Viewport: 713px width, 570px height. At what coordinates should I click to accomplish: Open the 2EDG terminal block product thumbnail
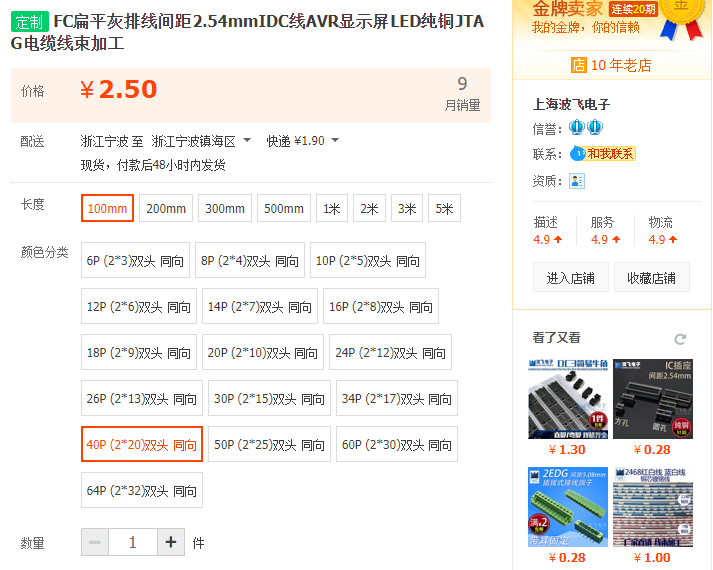[x=568, y=506]
